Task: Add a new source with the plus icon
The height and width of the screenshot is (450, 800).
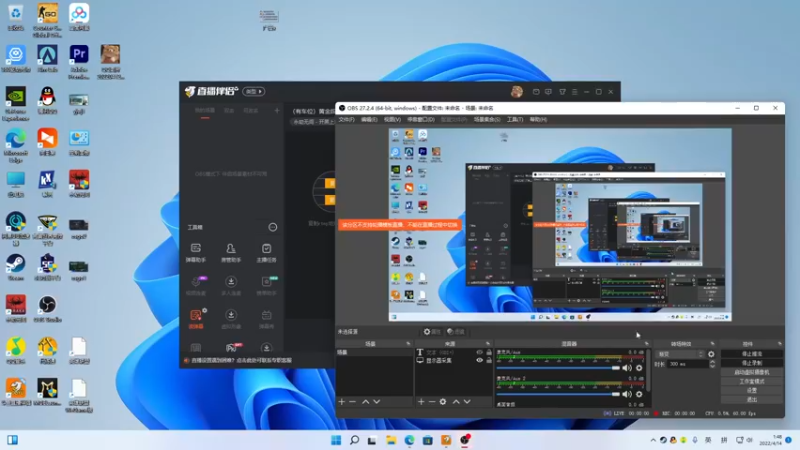Action: click(x=421, y=402)
